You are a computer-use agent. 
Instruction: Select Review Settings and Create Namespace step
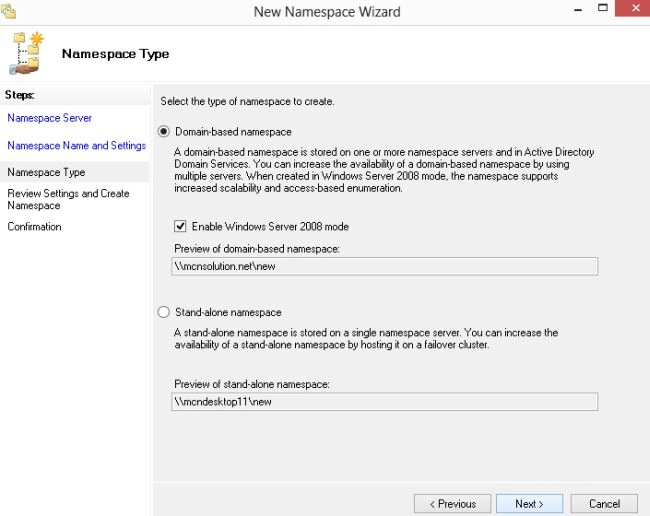coord(68,199)
